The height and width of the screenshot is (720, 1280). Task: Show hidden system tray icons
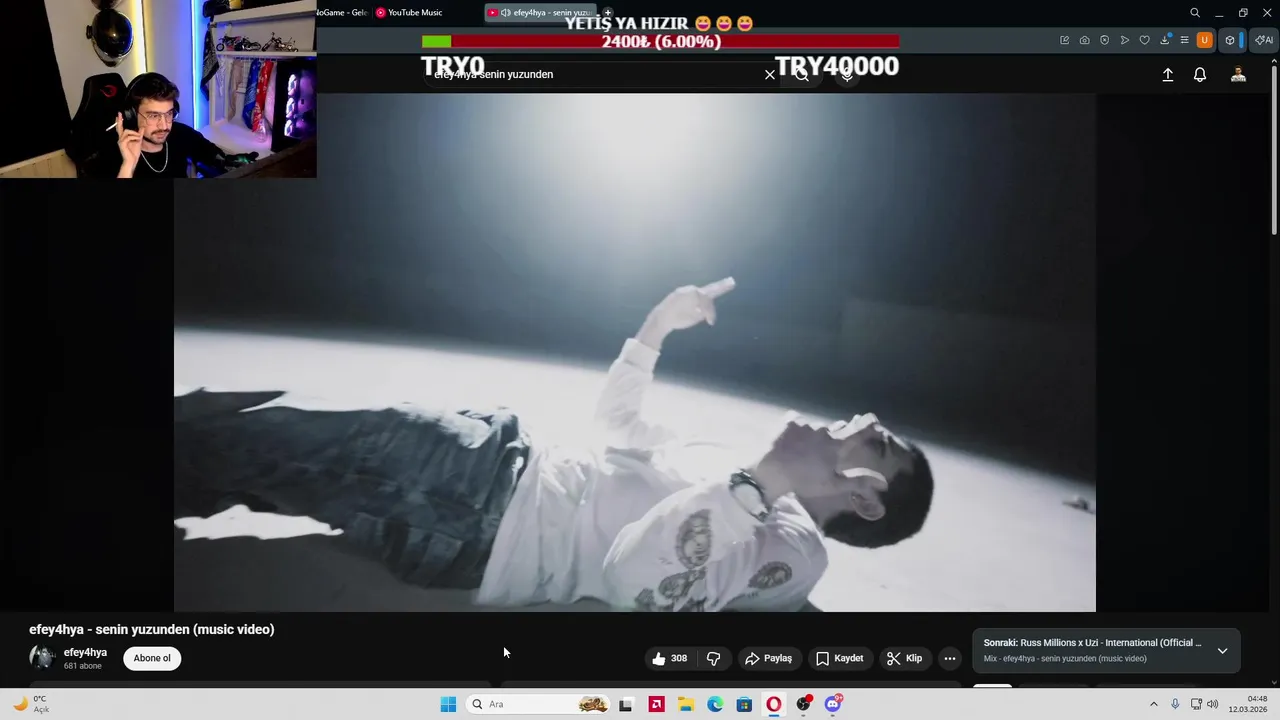coord(1153,704)
